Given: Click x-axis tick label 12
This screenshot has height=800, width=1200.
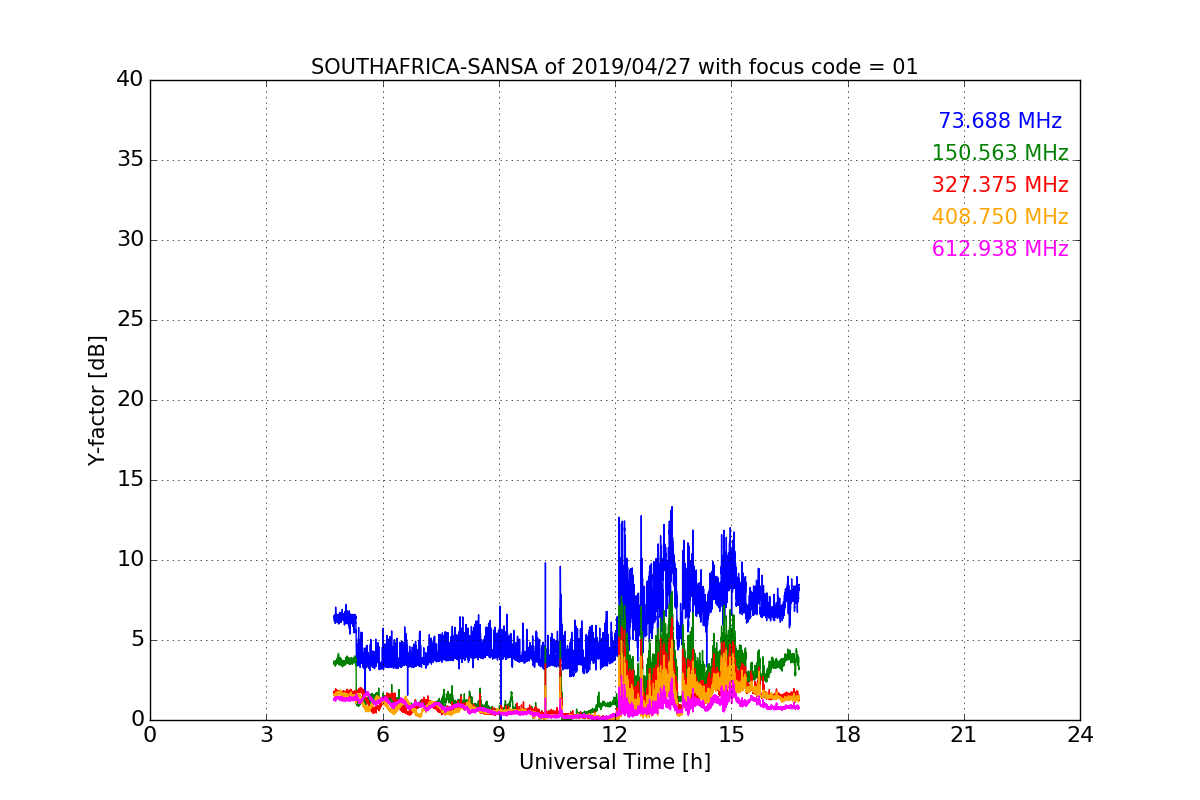Looking at the screenshot, I should click(615, 734).
